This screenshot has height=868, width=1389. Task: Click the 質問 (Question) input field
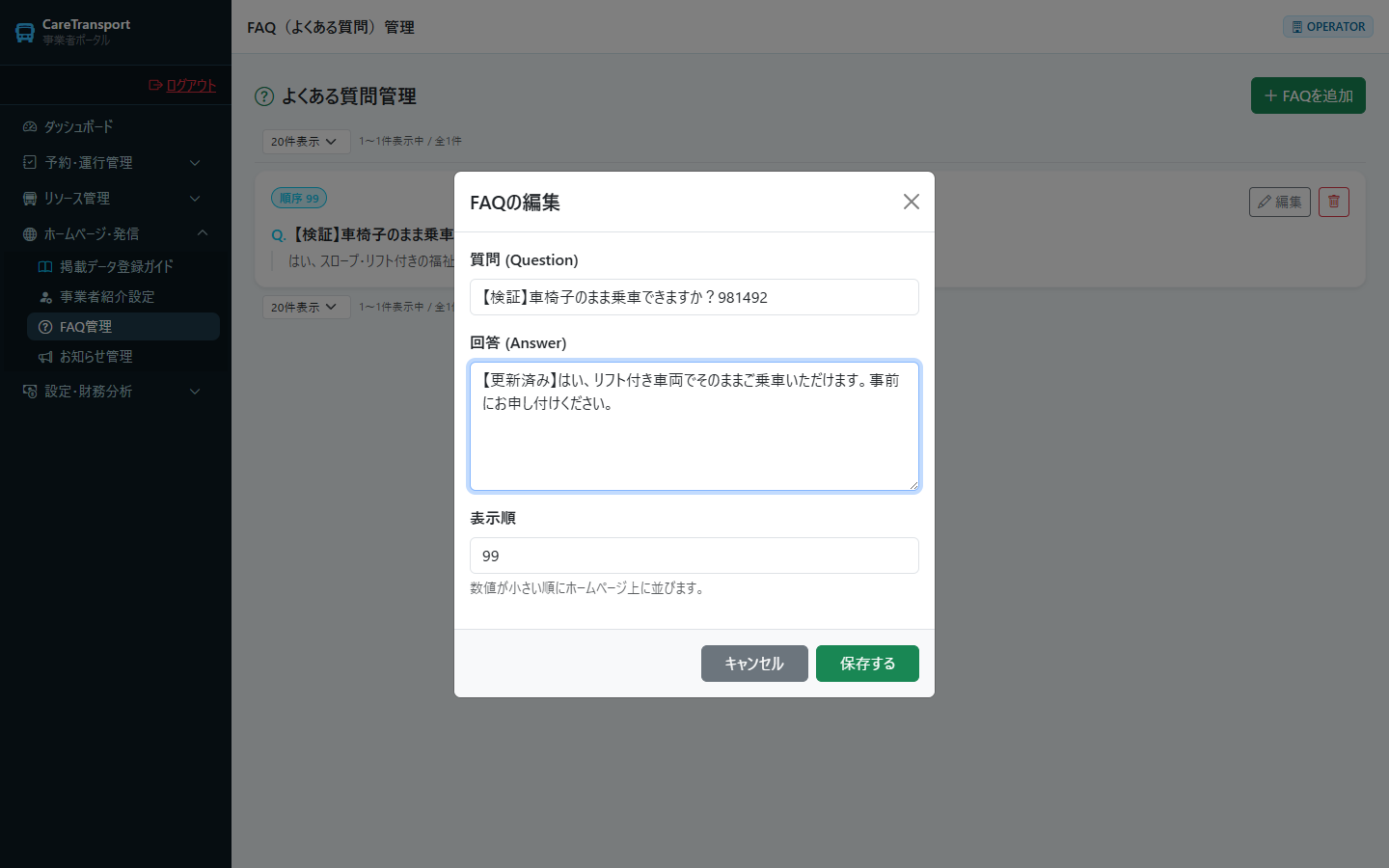click(694, 297)
